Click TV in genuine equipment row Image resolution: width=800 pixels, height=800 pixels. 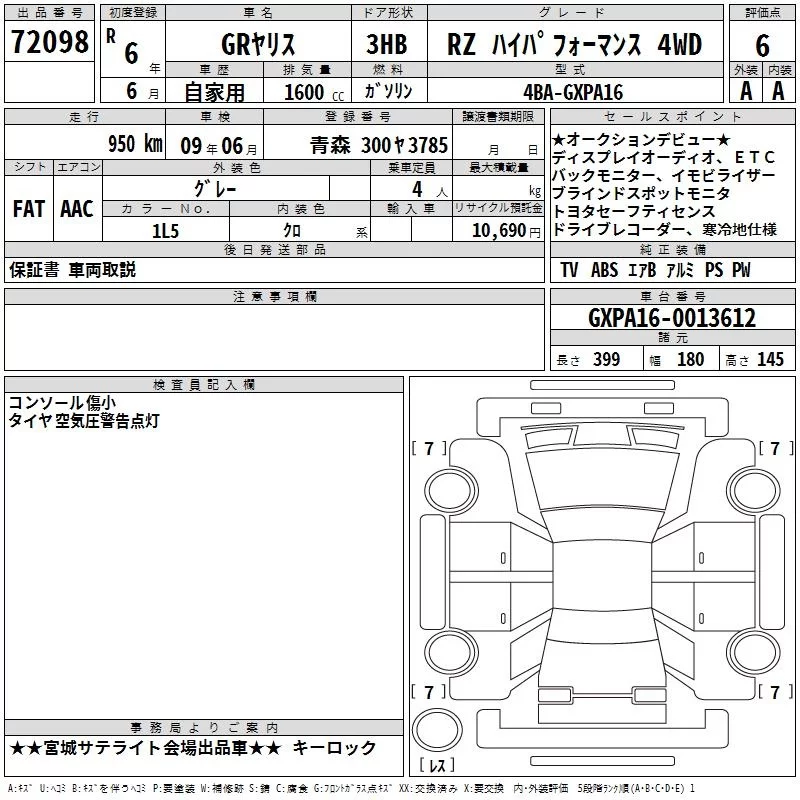click(x=569, y=270)
